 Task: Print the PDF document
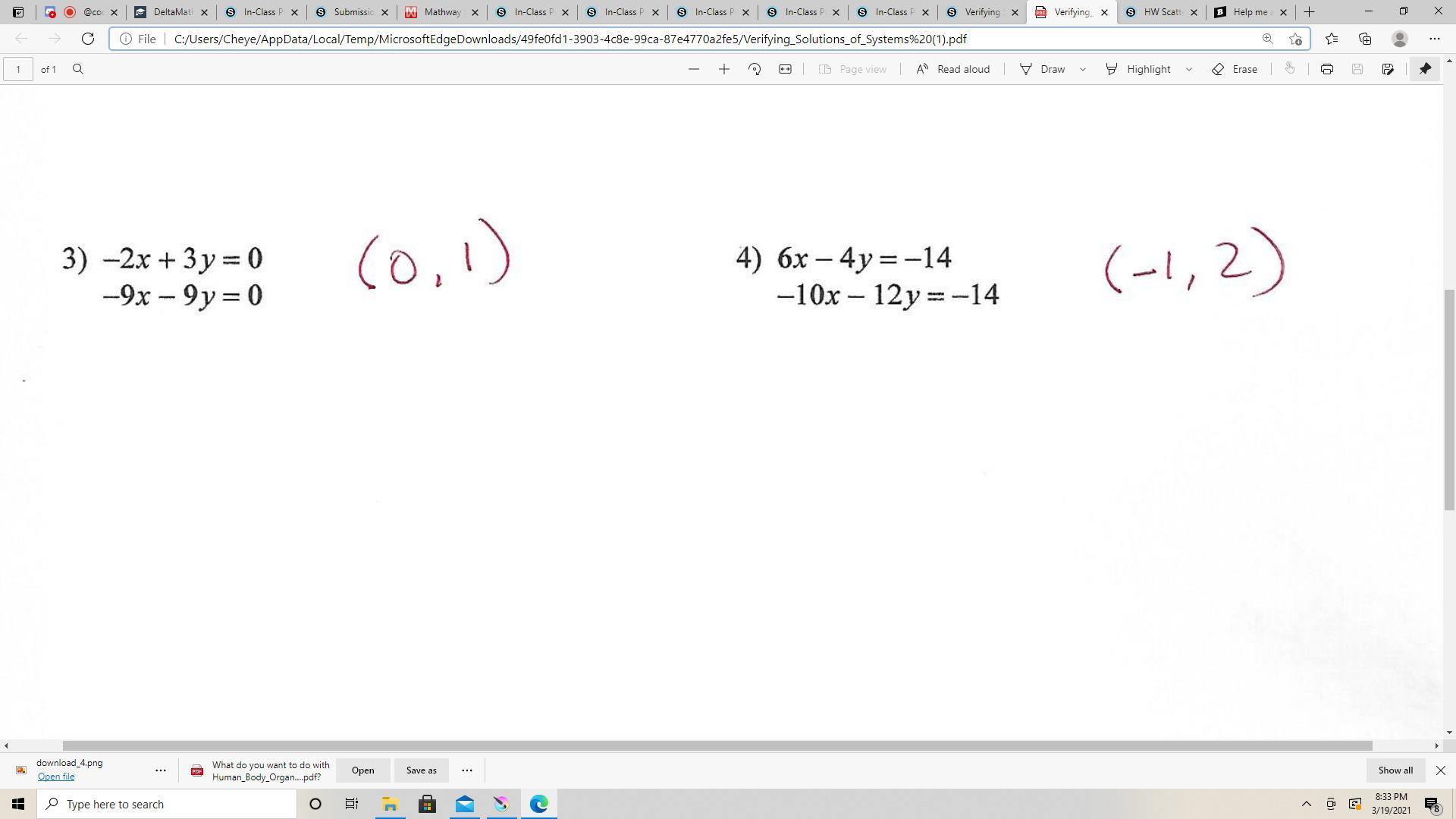point(1326,69)
